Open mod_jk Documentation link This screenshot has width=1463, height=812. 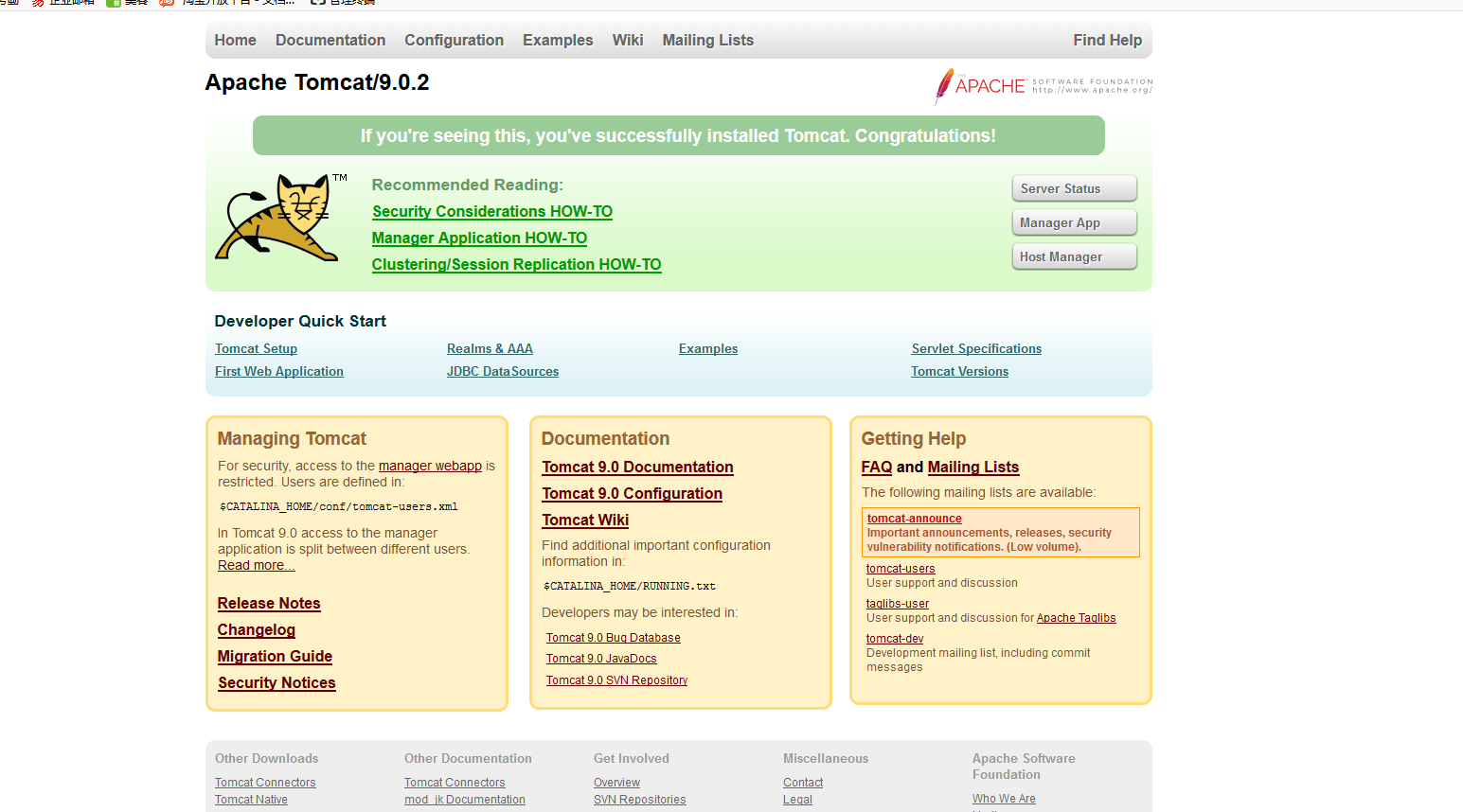(465, 800)
